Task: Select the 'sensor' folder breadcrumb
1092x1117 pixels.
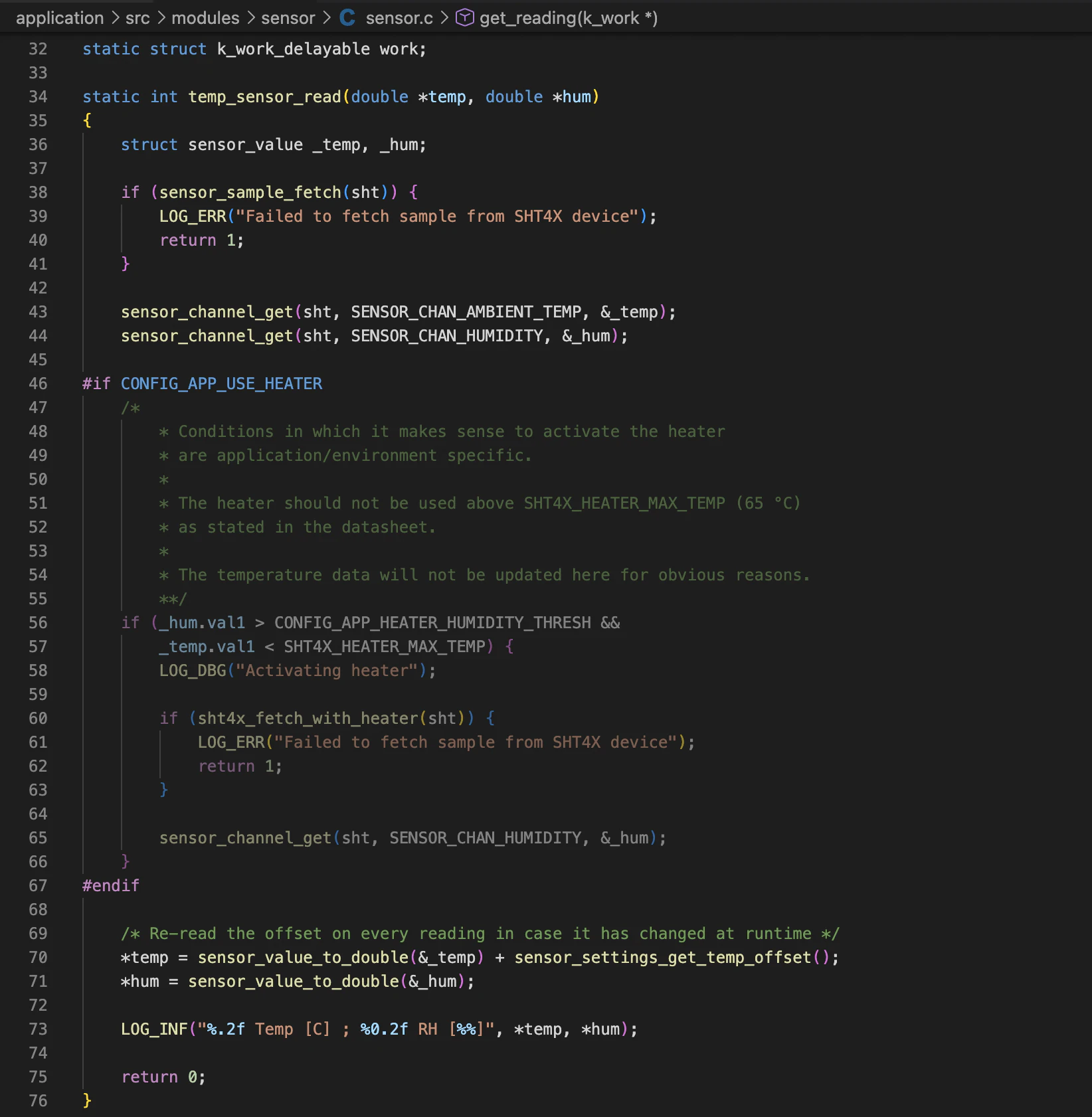Action: (288, 18)
